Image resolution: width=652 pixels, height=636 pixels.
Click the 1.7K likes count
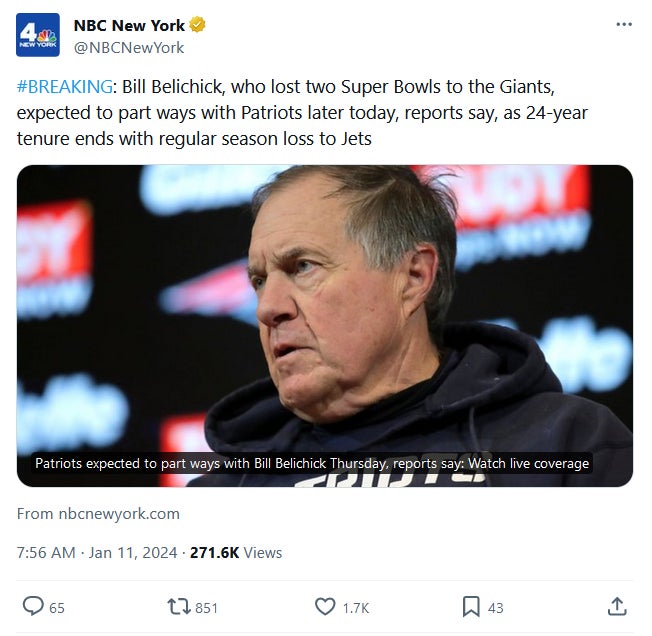click(x=356, y=607)
